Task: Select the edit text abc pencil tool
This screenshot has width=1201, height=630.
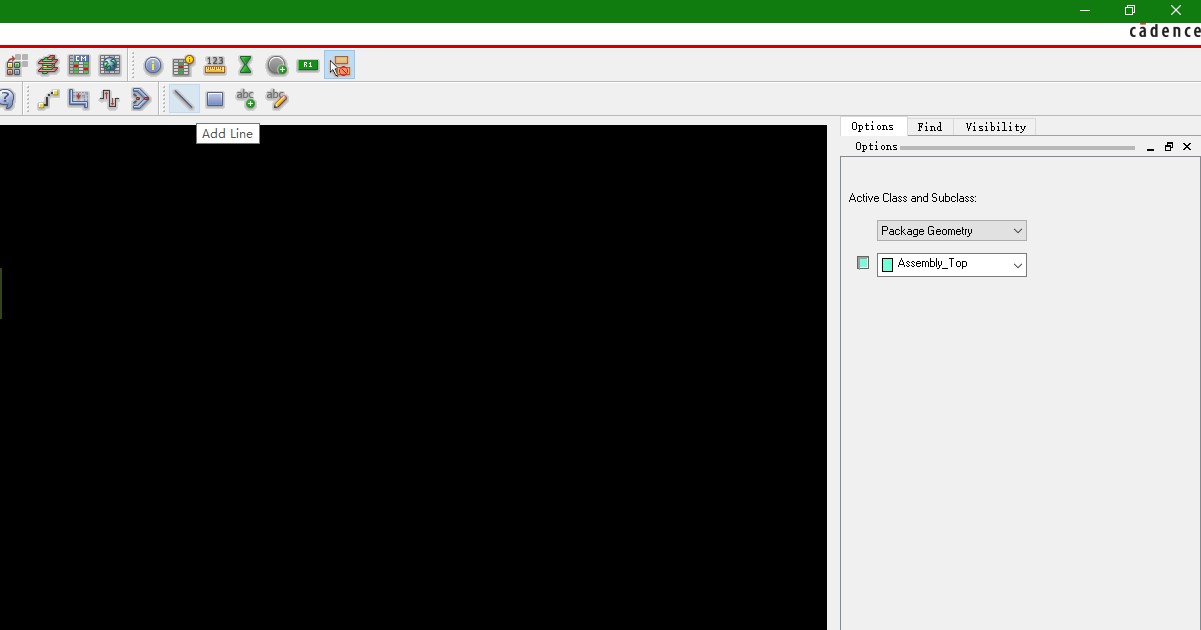Action: 277,99
